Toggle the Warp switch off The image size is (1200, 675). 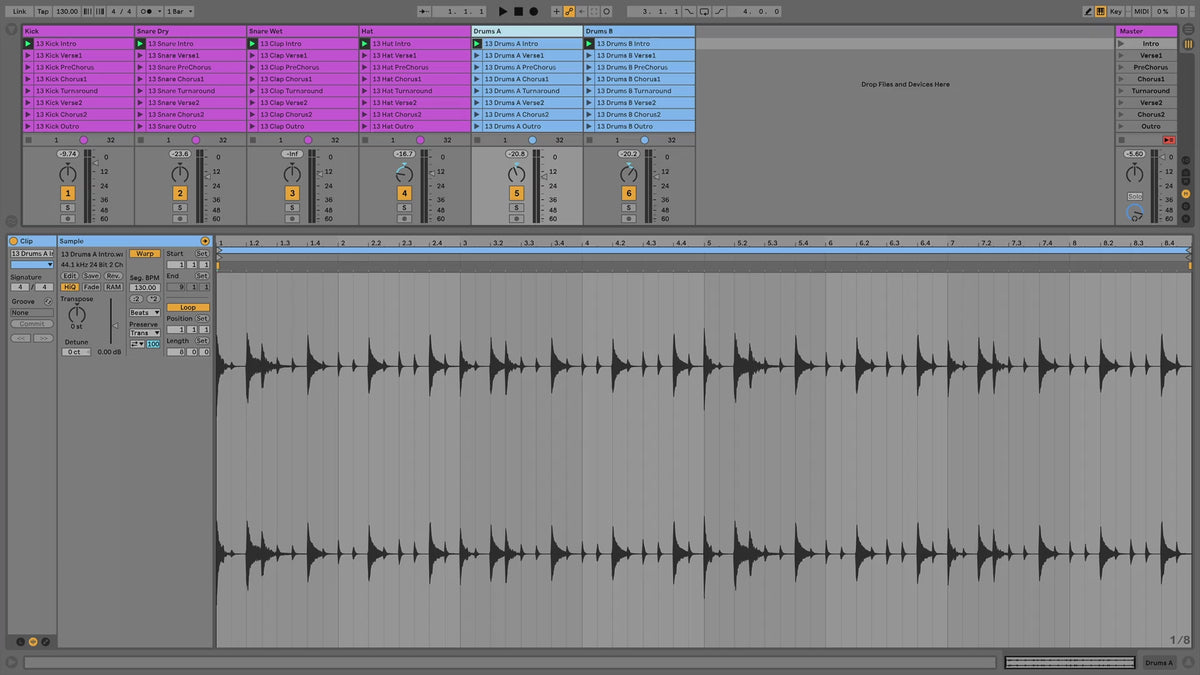tap(145, 254)
